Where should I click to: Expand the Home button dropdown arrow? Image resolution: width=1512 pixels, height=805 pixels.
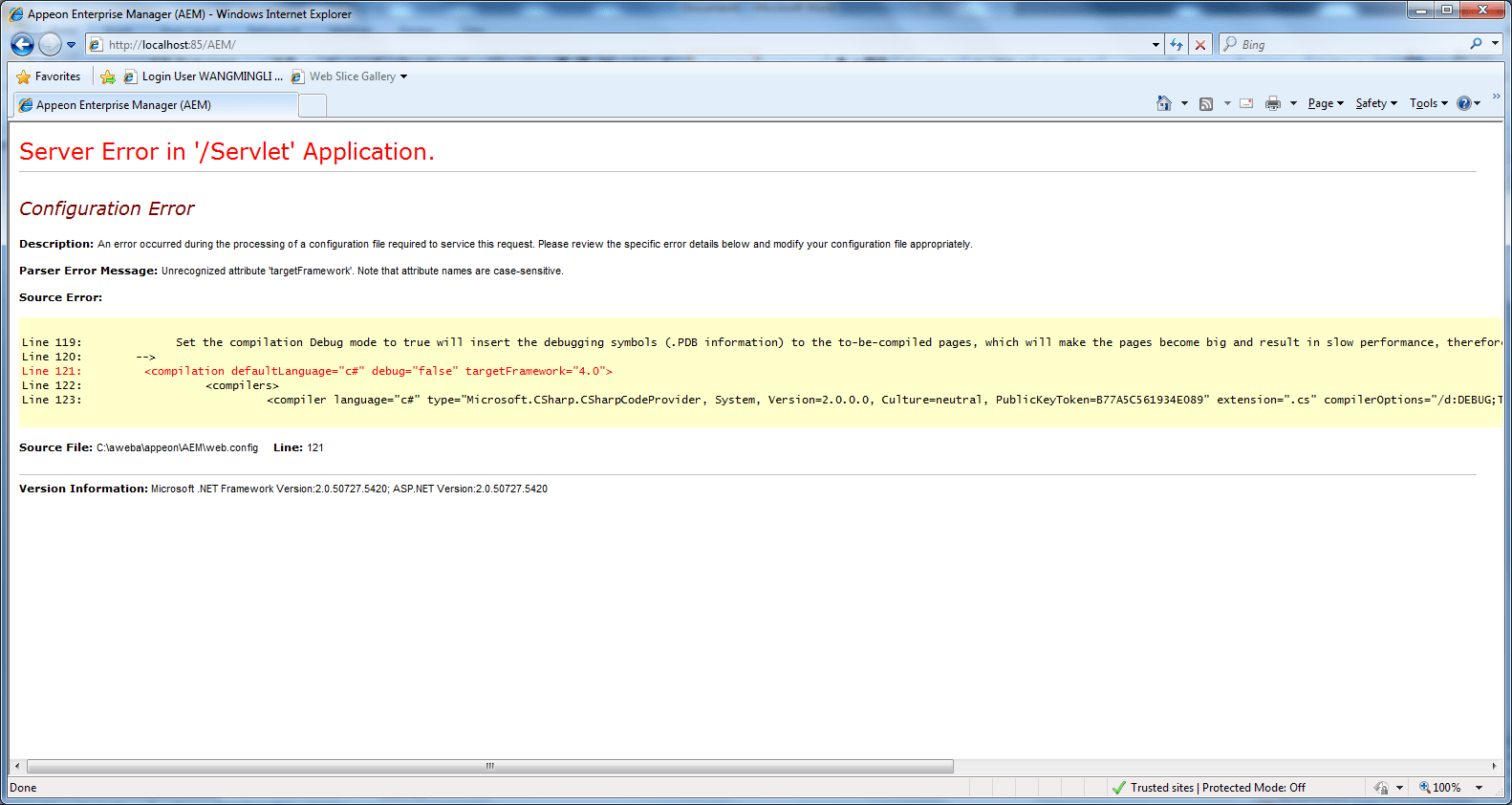coord(1184,103)
